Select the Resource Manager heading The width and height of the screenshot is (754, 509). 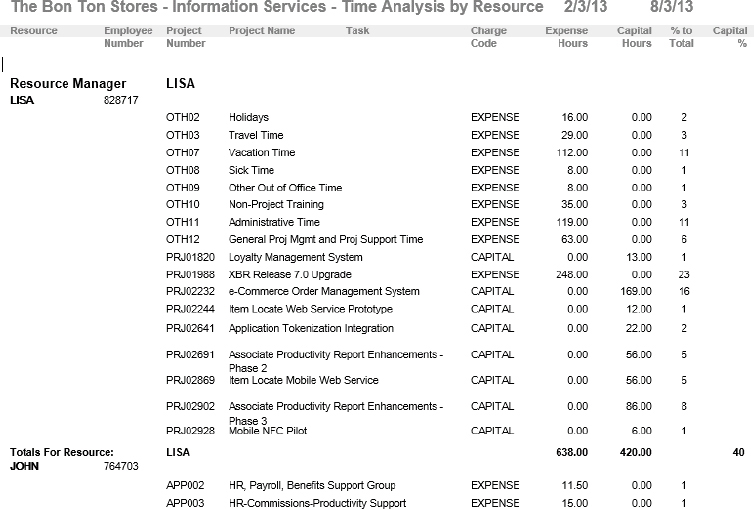pyautogui.click(x=68, y=84)
